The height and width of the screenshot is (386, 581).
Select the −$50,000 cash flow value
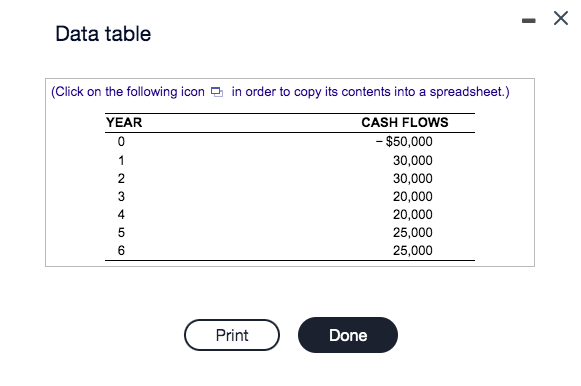pos(404,142)
